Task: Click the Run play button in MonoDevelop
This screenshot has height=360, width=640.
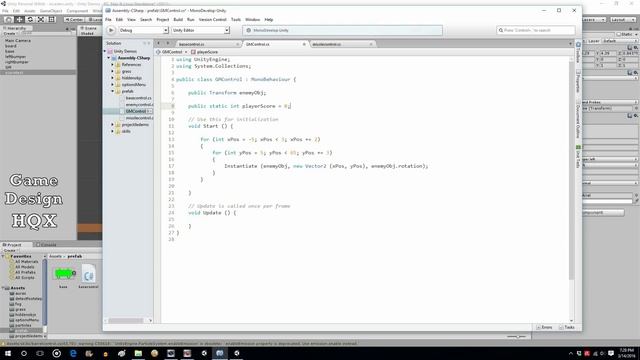Action: pos(111,30)
